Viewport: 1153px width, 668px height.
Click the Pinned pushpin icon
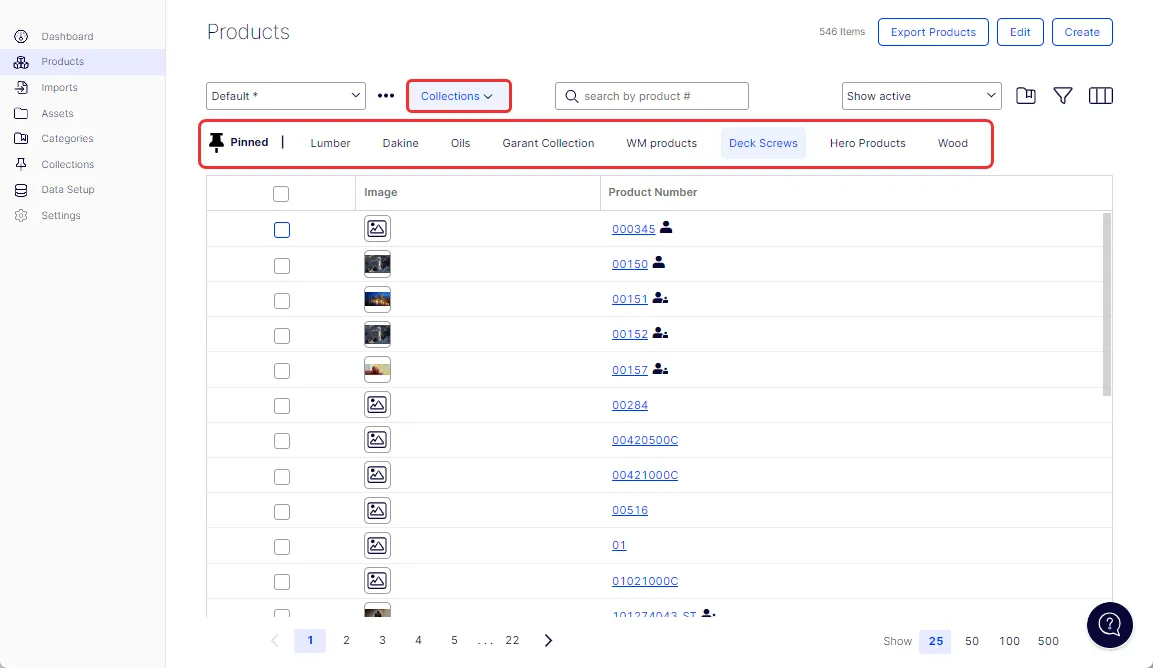tap(216, 142)
